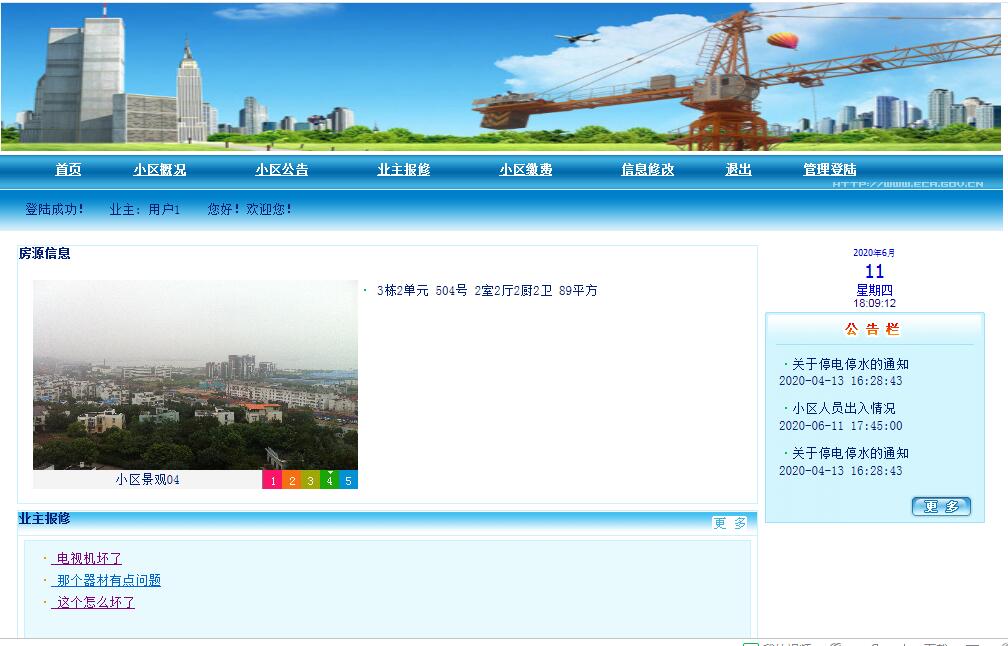Click the 登陆成功! message

click(55, 209)
